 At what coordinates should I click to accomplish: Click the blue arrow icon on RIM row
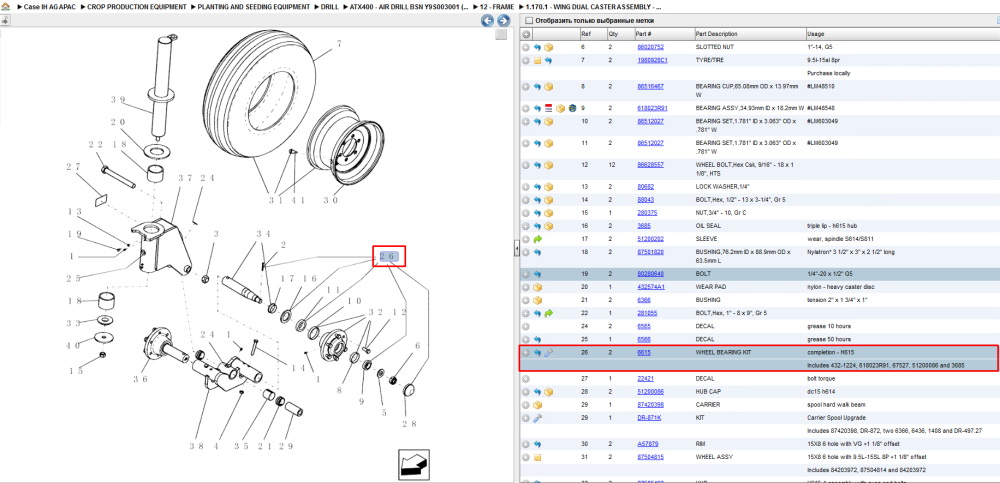coord(537,444)
